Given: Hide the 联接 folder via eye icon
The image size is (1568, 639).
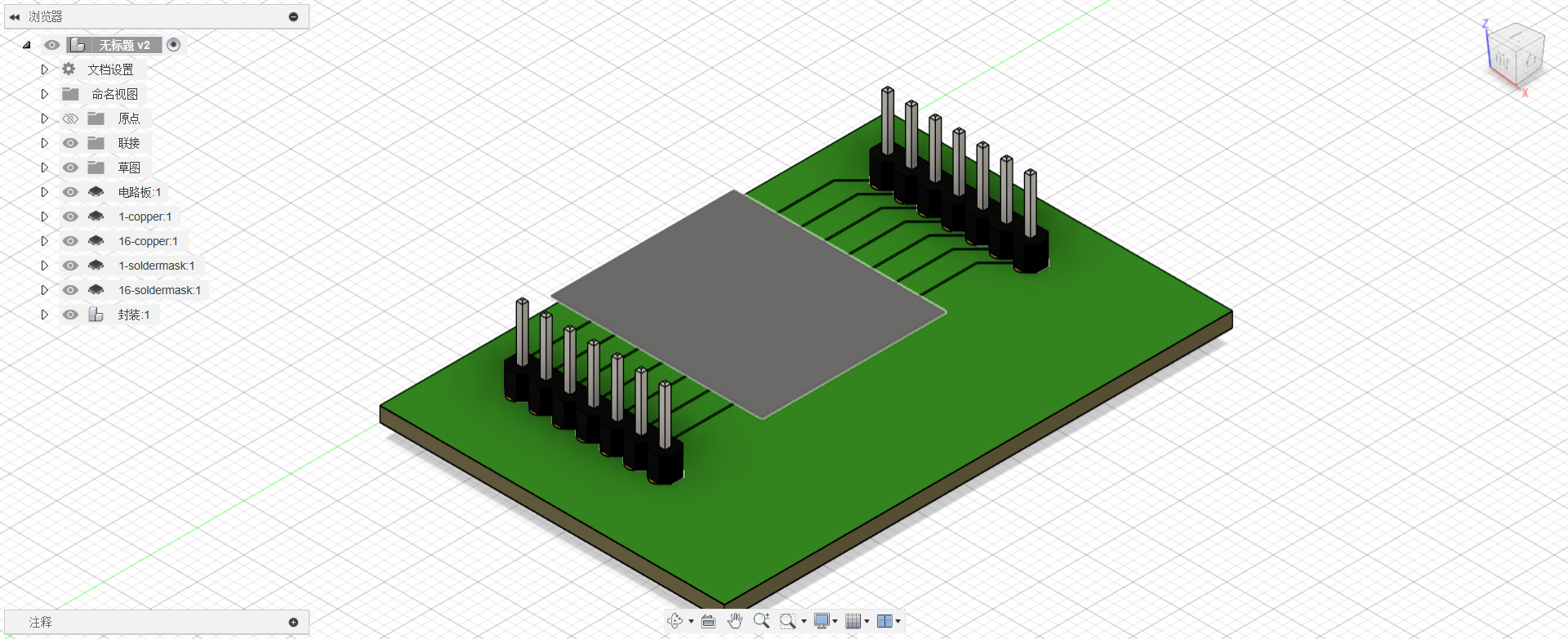Looking at the screenshot, I should coord(70,143).
